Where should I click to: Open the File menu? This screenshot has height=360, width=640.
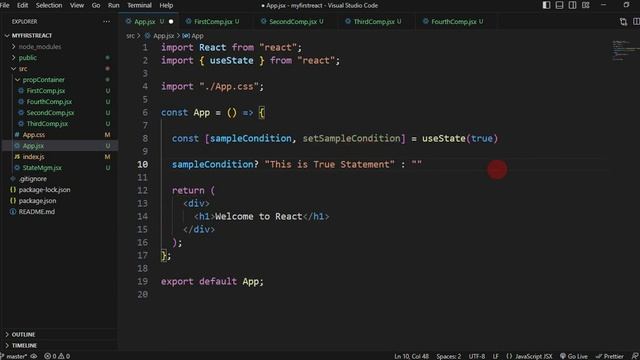point(5,5)
